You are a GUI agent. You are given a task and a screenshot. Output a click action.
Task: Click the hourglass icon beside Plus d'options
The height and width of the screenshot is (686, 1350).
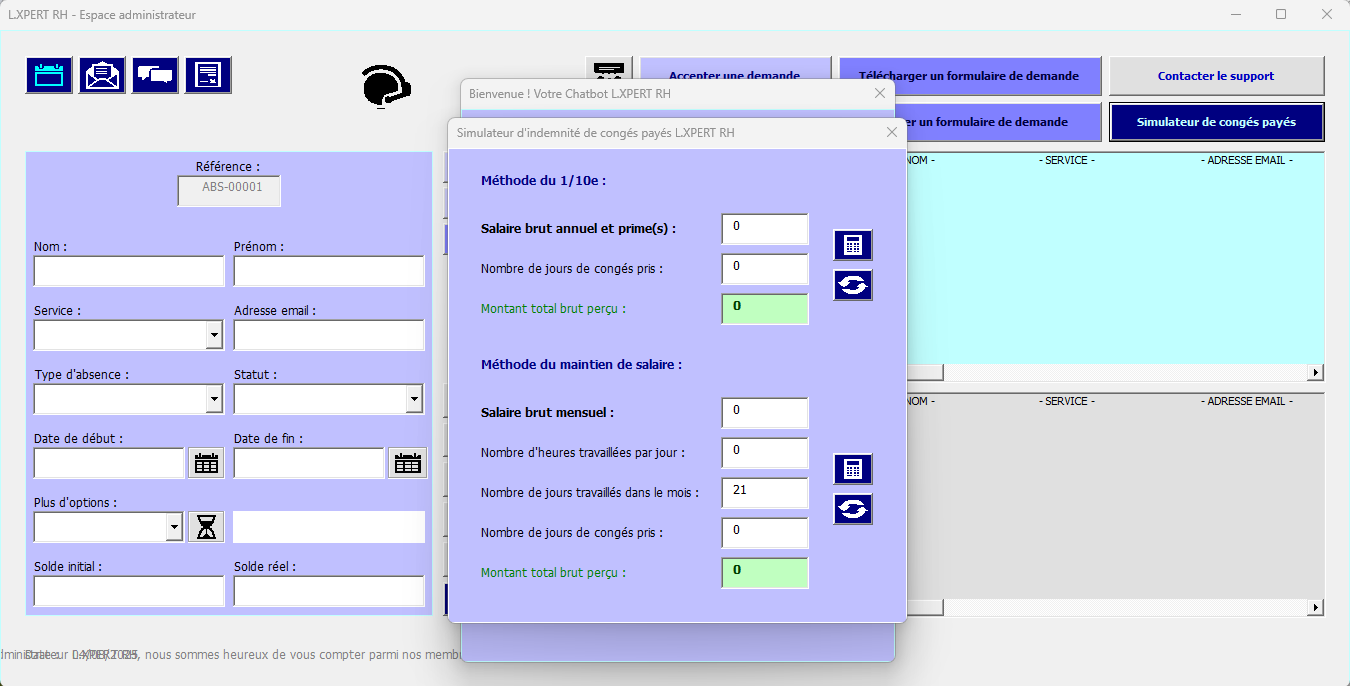tap(206, 527)
